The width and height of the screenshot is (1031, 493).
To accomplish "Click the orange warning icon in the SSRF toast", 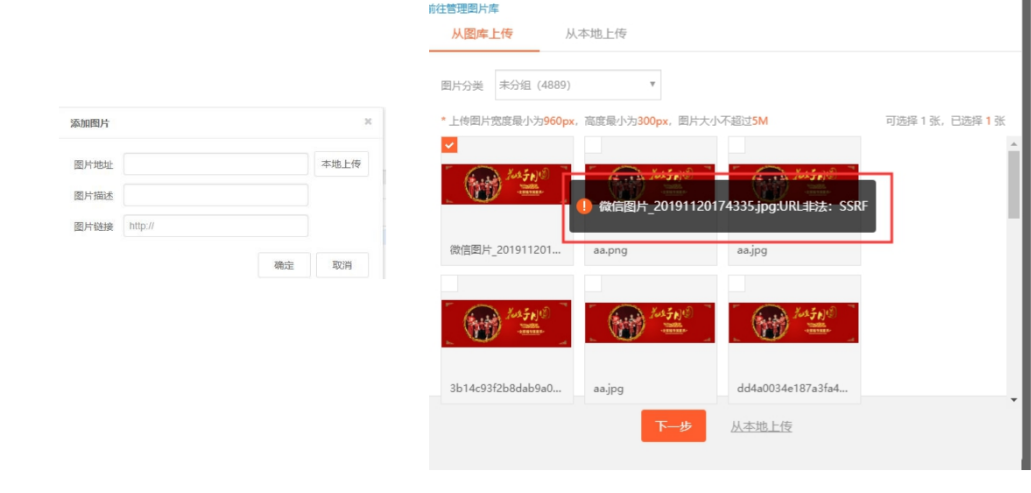I will click(x=584, y=206).
